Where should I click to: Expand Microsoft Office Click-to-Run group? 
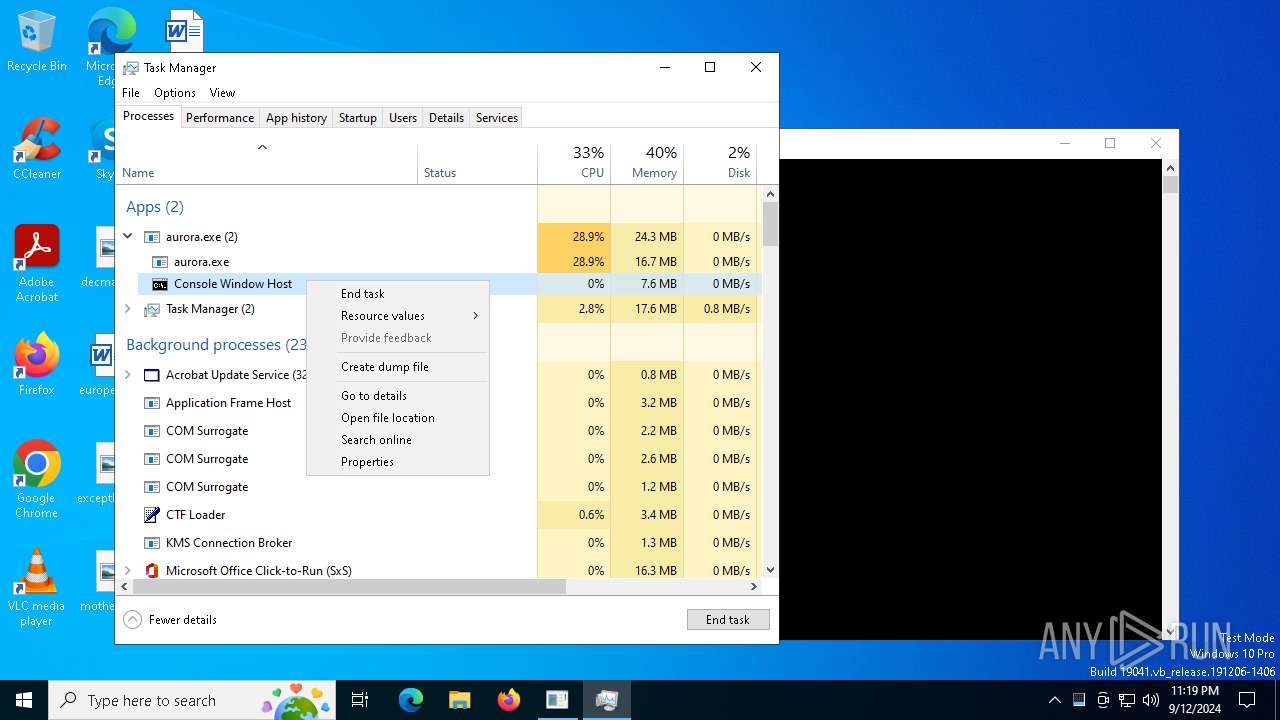tap(128, 571)
